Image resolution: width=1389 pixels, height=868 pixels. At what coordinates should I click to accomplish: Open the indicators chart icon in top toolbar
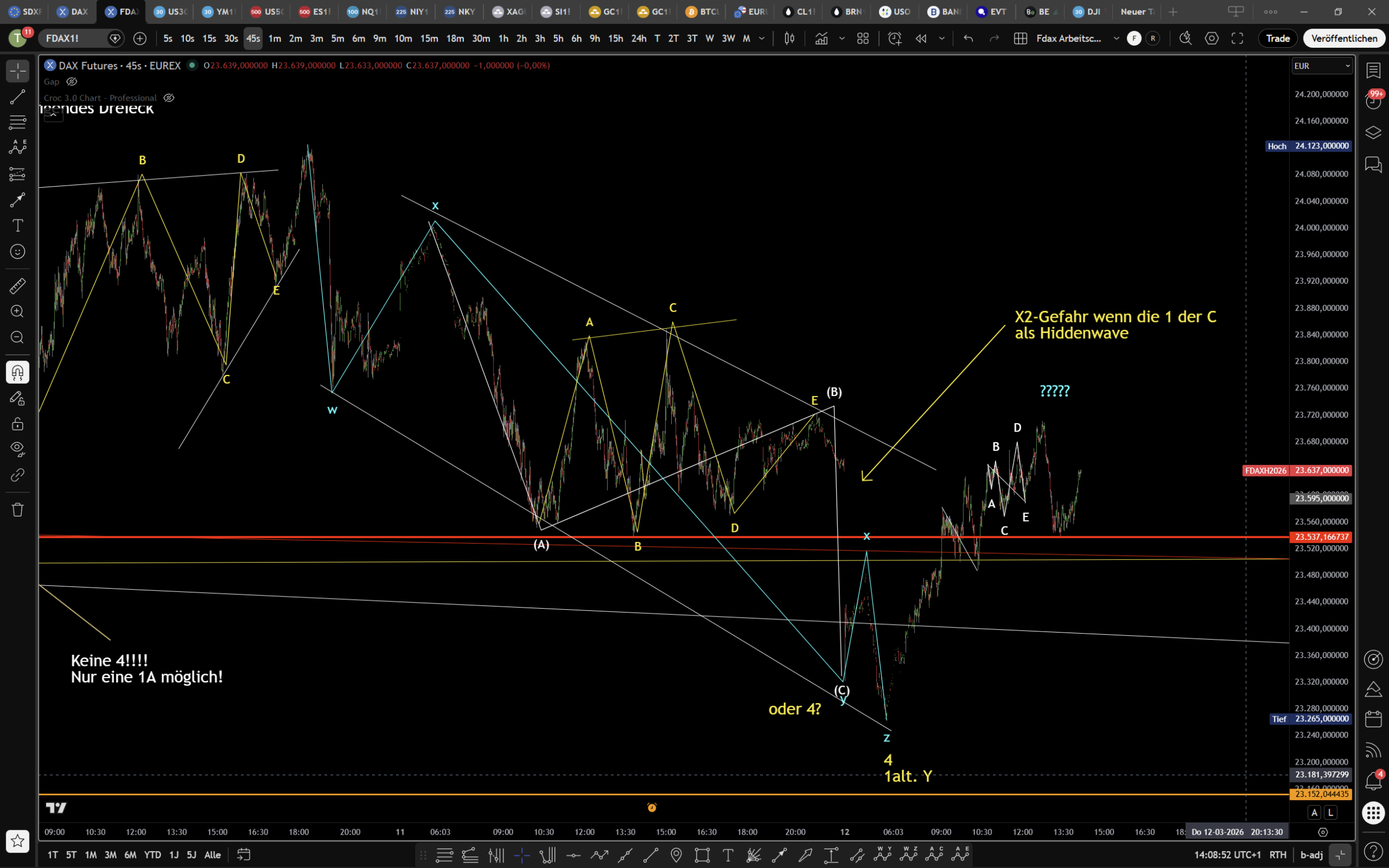(821, 38)
